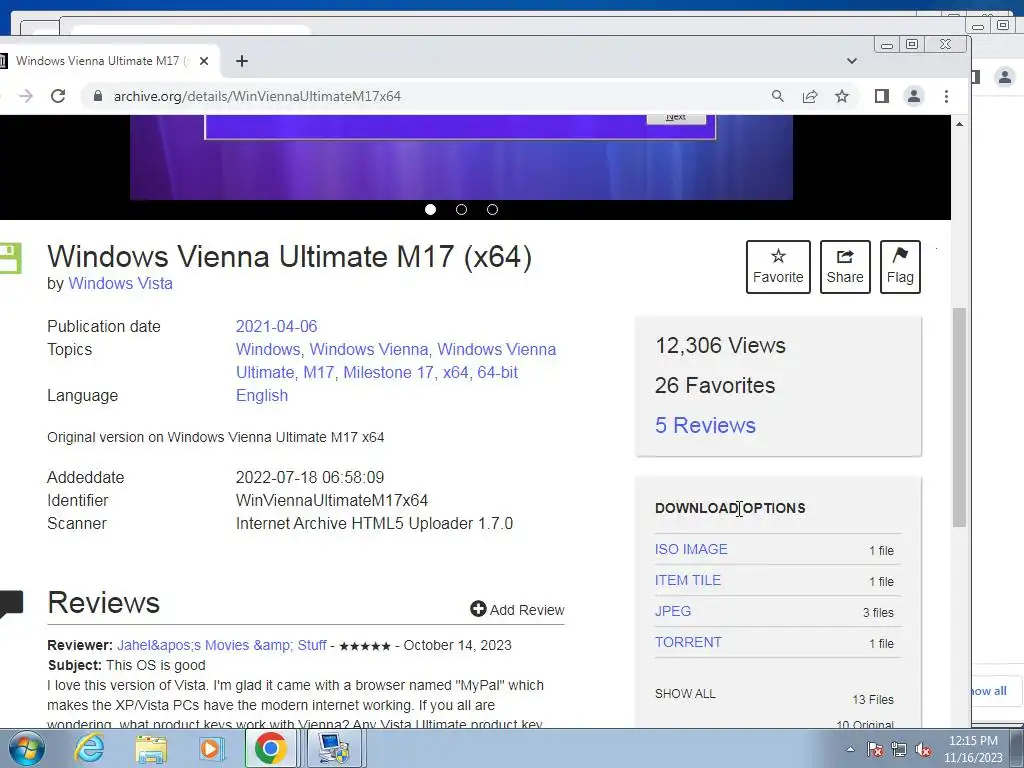The width and height of the screenshot is (1024, 768).
Task: Download via TORRENT link
Action: (x=688, y=642)
